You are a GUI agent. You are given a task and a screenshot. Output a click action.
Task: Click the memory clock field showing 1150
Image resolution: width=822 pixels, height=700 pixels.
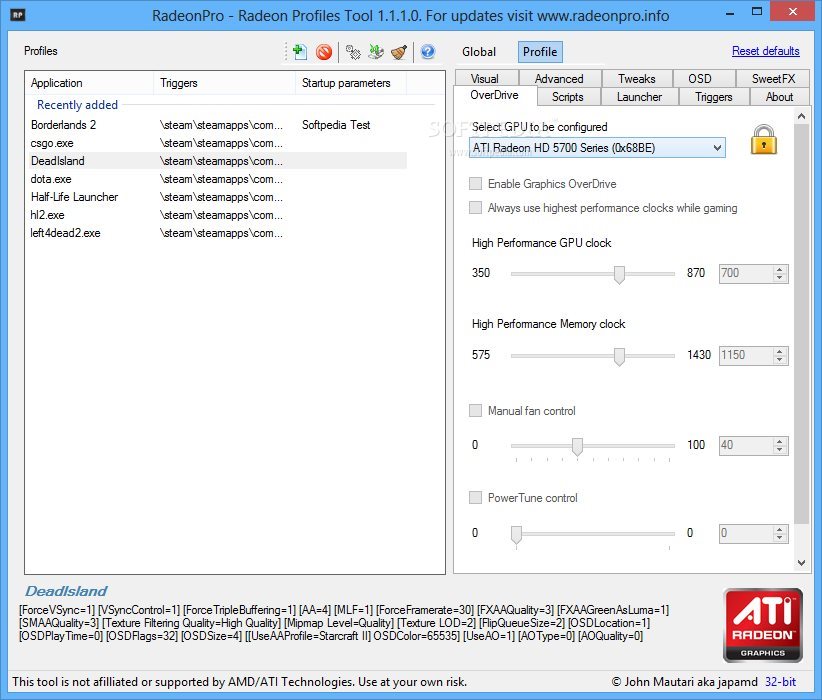point(745,355)
